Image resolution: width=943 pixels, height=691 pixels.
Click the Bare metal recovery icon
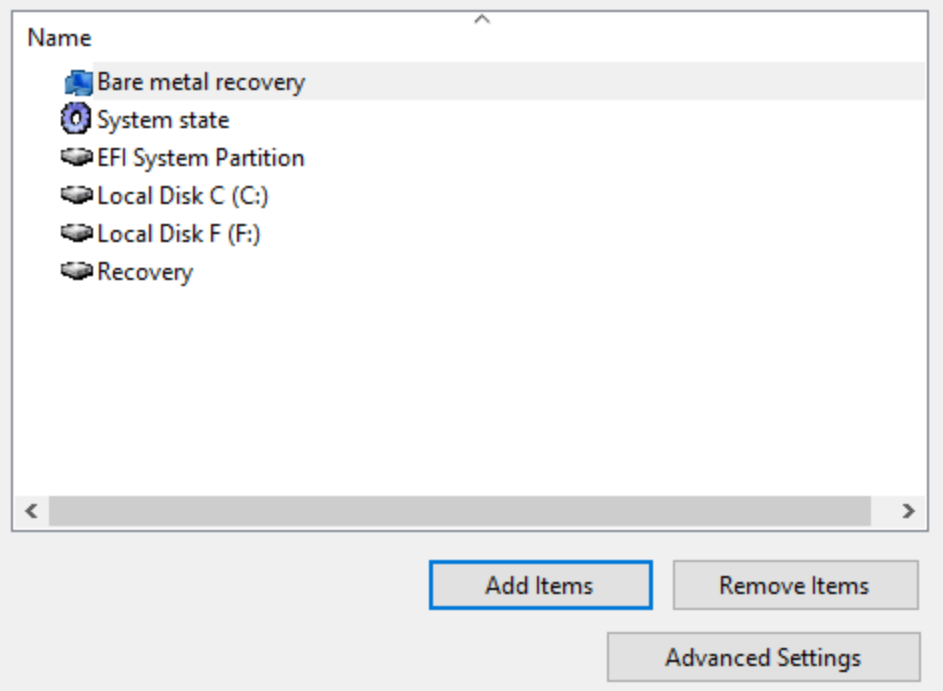coord(77,82)
